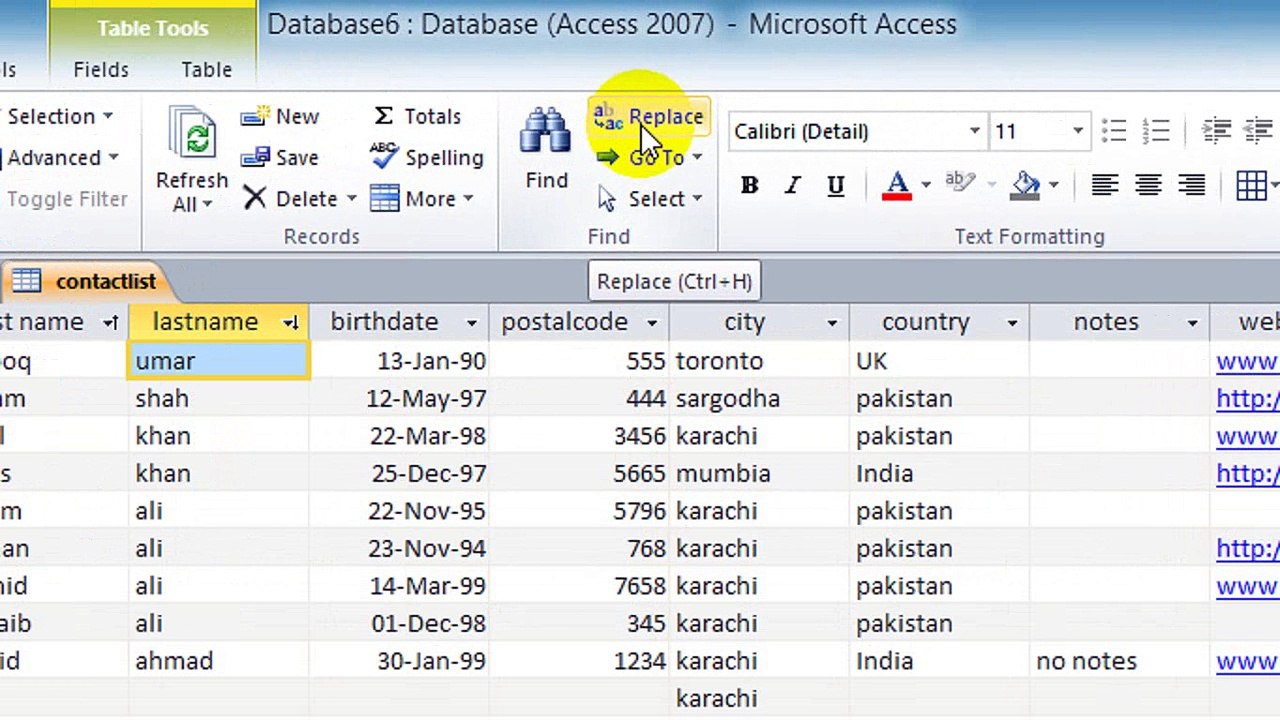This screenshot has height=720, width=1280.
Task: Align text to the right
Action: 1191,185
